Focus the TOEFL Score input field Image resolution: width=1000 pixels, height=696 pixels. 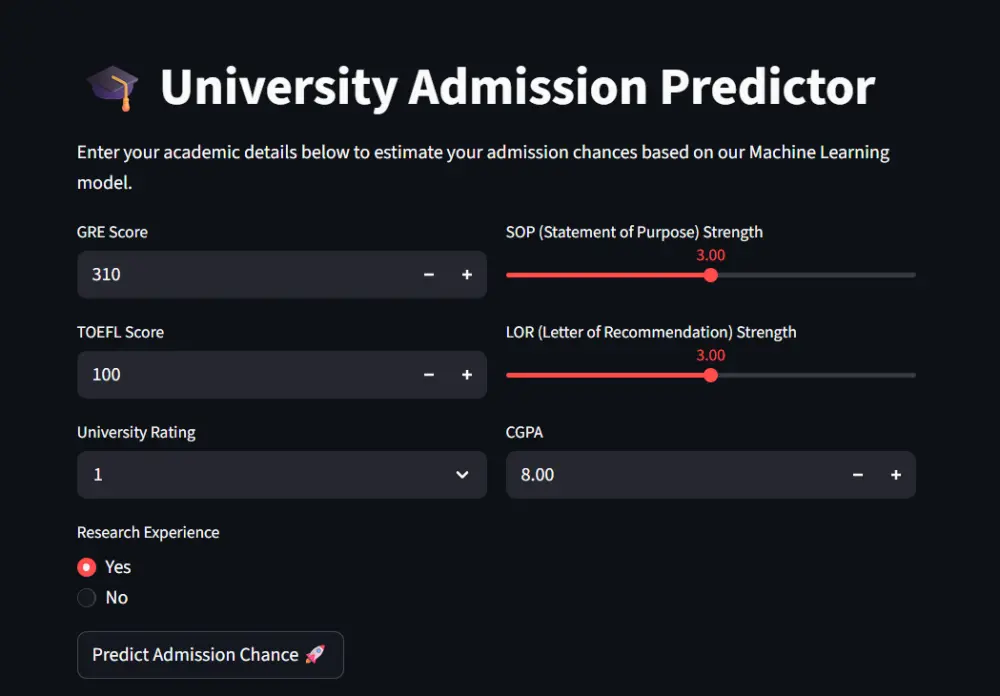point(240,375)
